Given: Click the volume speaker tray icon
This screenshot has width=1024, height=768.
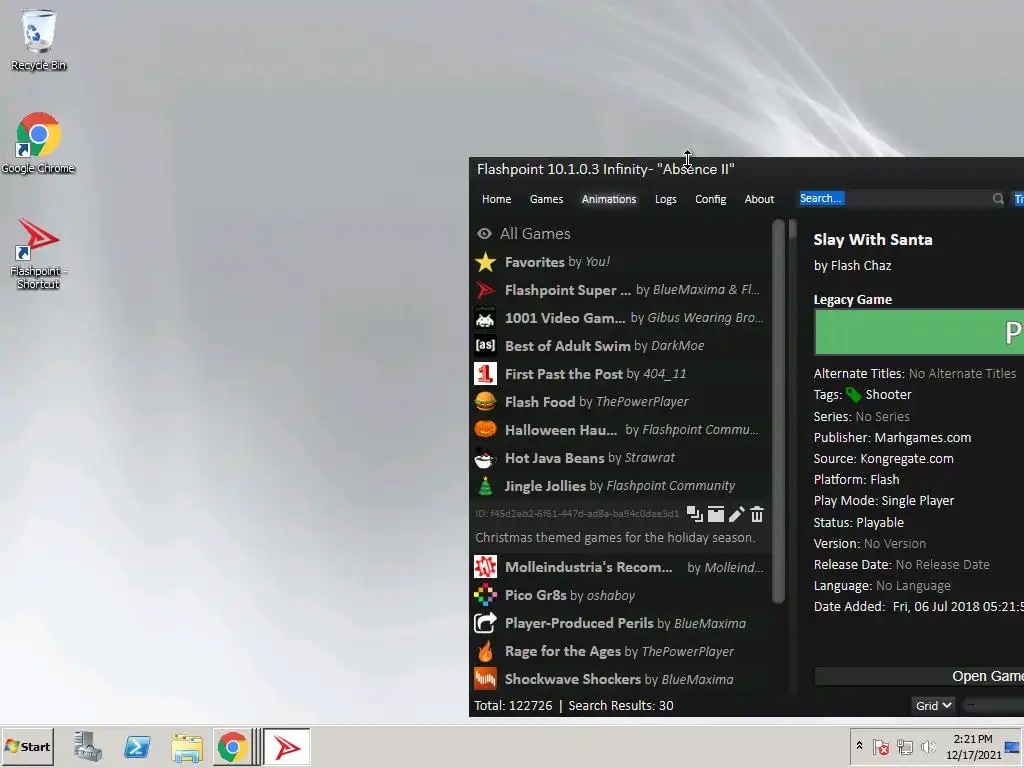Looking at the screenshot, I should 928,746.
